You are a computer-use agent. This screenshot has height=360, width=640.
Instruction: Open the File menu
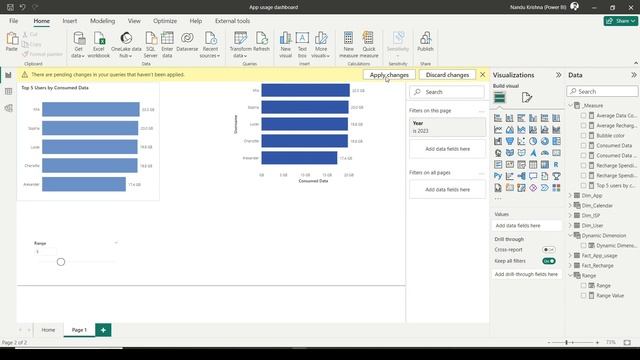(13, 21)
